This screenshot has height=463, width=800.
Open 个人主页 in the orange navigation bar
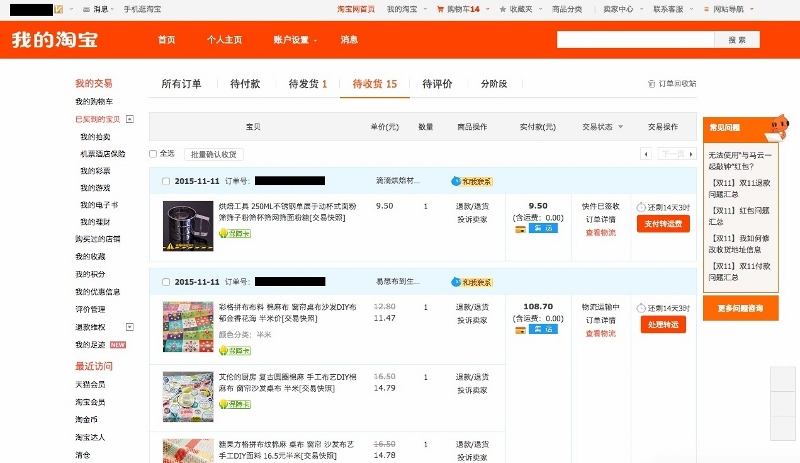point(224,40)
